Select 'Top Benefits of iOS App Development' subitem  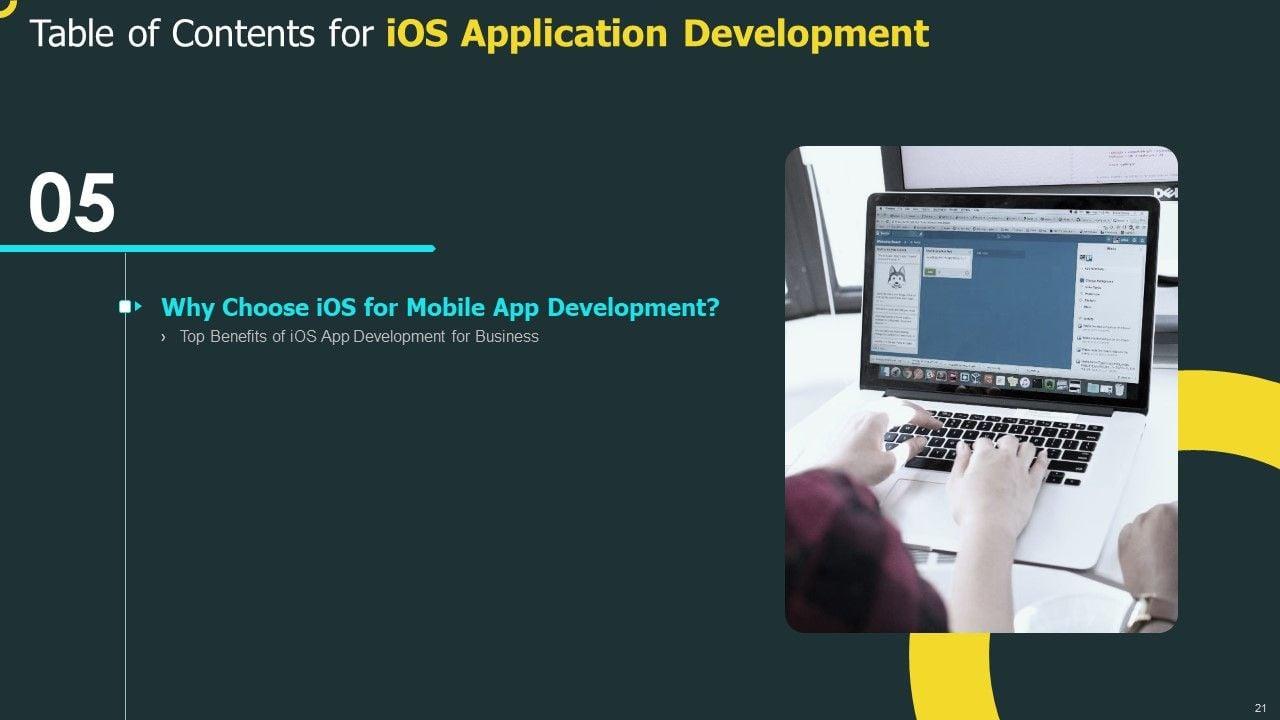[x=359, y=337]
